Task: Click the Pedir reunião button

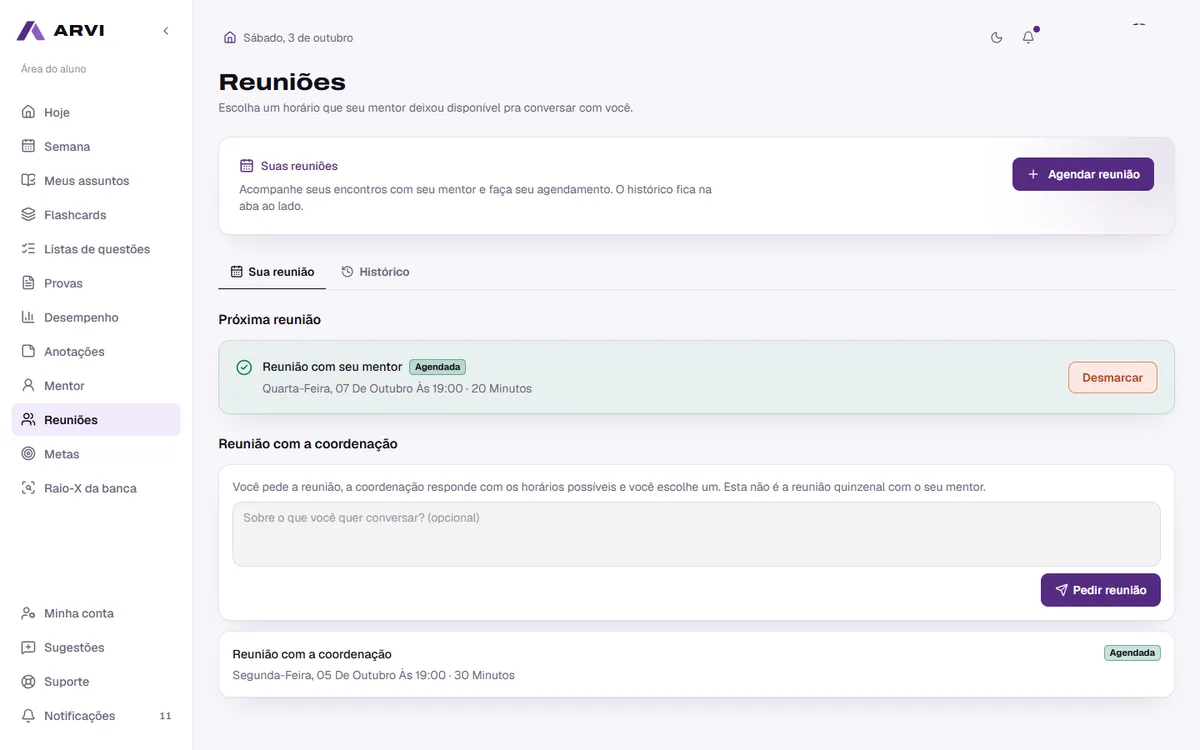Action: [1100, 590]
